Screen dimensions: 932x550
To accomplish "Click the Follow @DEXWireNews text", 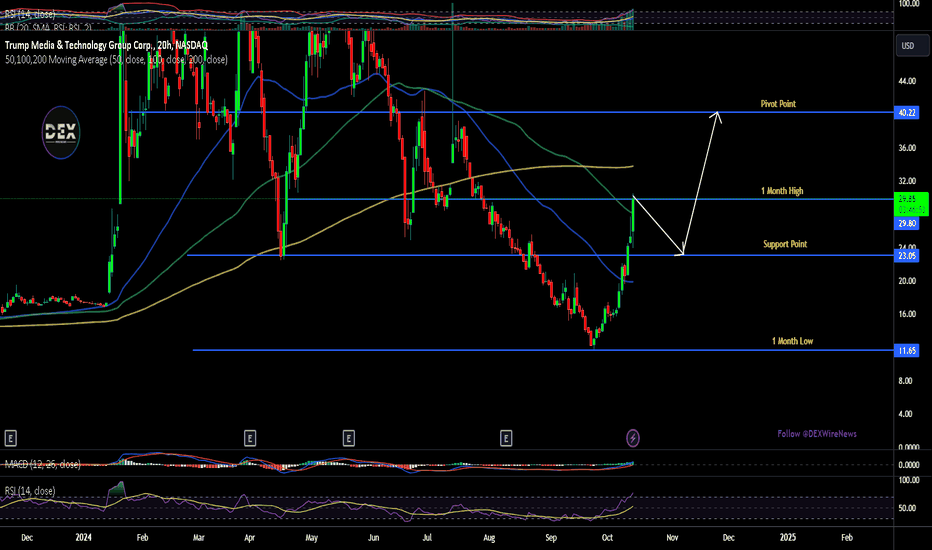I will click(x=817, y=433).
